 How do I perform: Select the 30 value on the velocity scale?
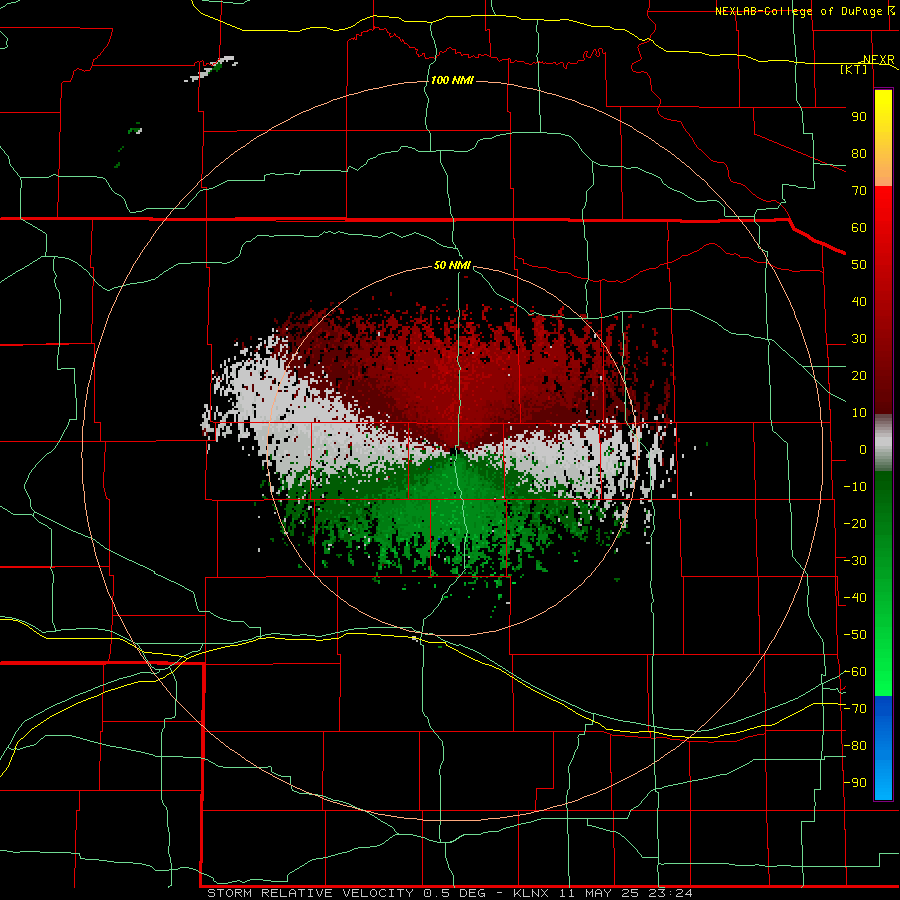pos(859,339)
